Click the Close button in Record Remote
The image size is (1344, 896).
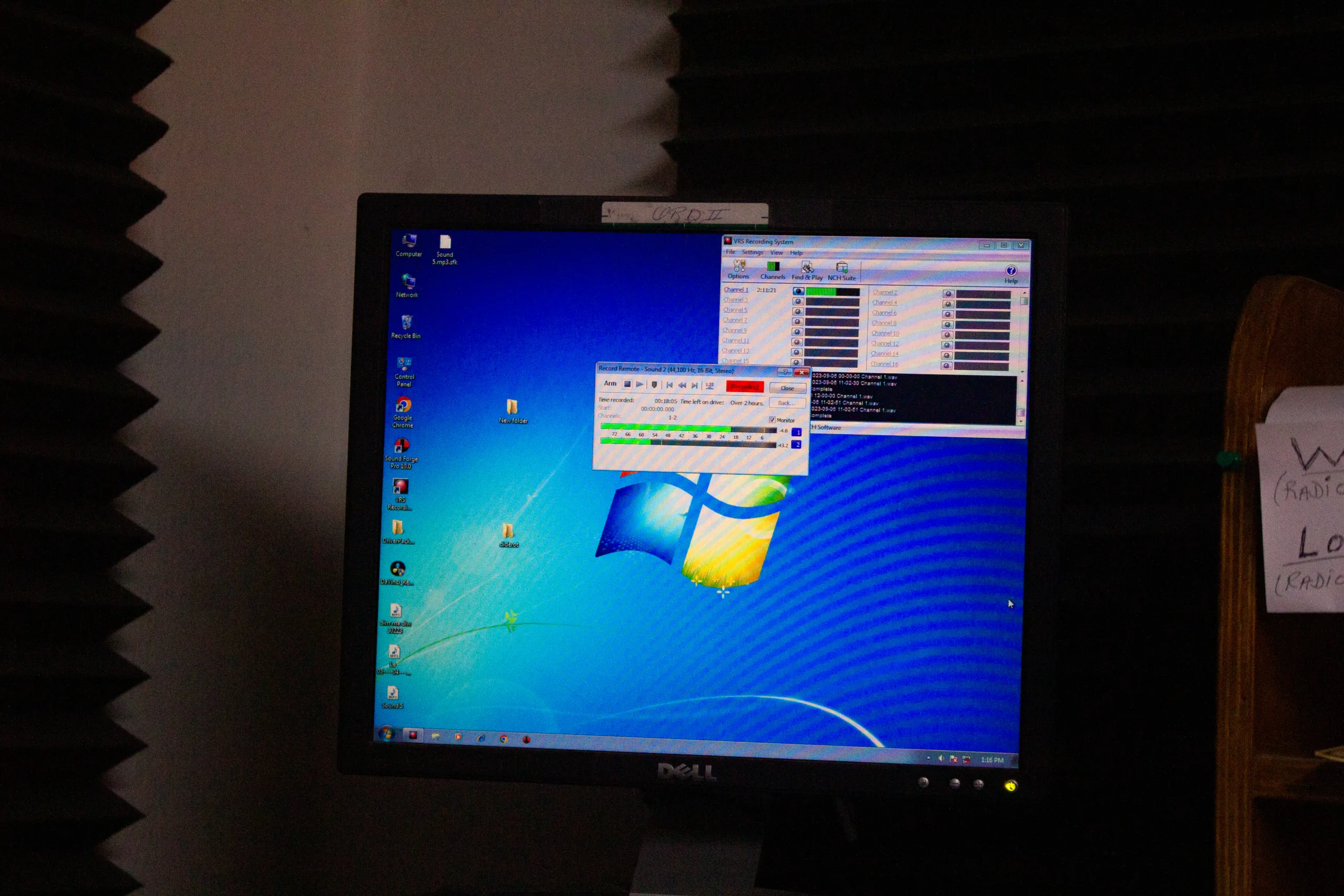pos(787,388)
